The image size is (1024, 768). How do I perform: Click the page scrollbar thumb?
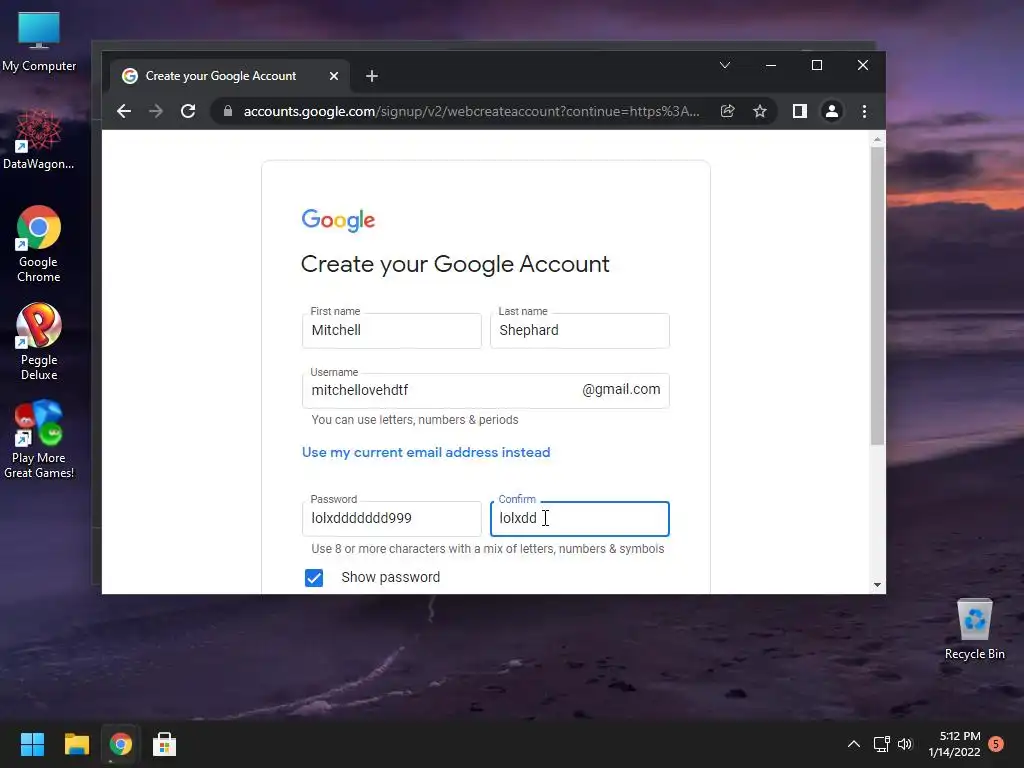877,296
